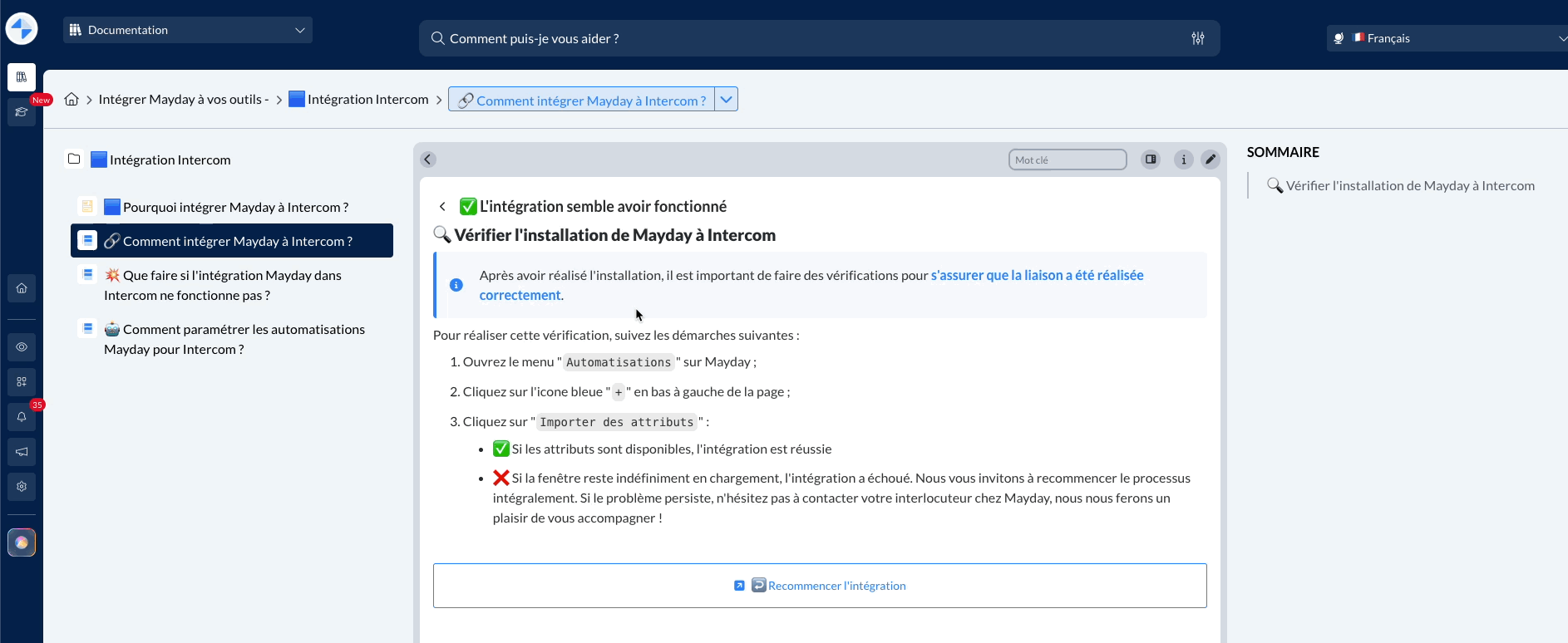The image size is (1568, 643).
Task: Click the "Mot clé" keyword field
Action: click(x=1067, y=160)
